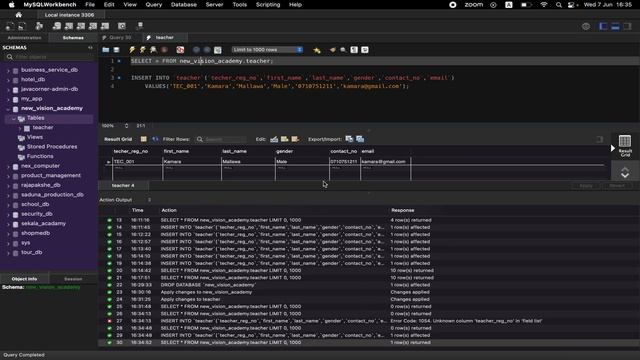
Task: Click the new SQL tab toolbar icon
Action: [x=10, y=26]
